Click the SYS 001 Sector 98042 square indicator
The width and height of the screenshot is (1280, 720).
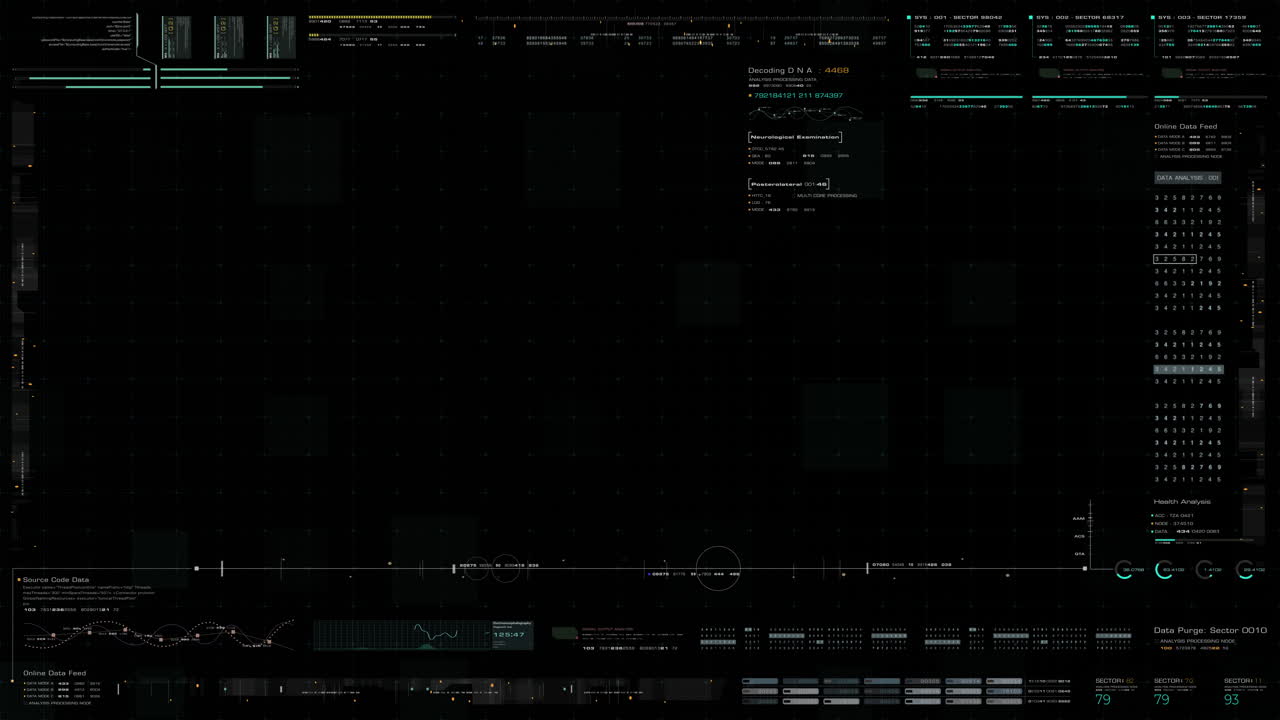[910, 17]
